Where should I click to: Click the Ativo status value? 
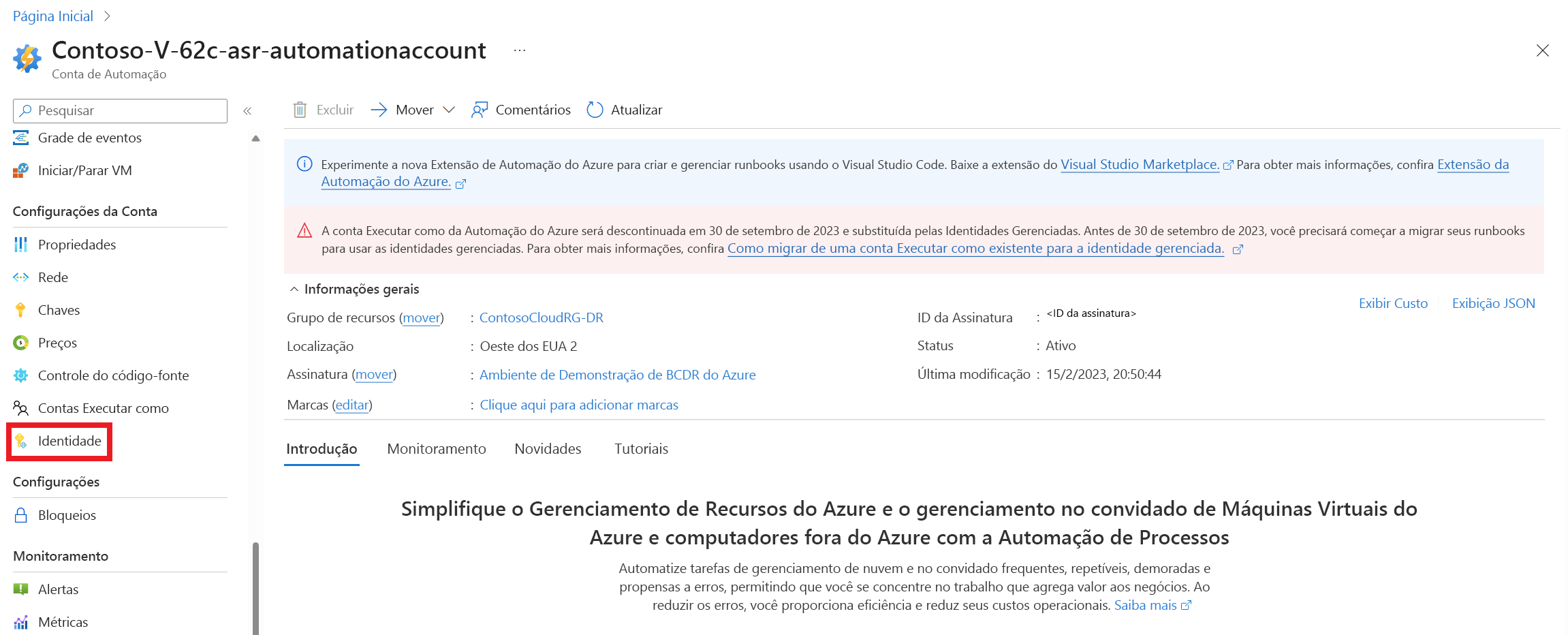coord(1061,345)
